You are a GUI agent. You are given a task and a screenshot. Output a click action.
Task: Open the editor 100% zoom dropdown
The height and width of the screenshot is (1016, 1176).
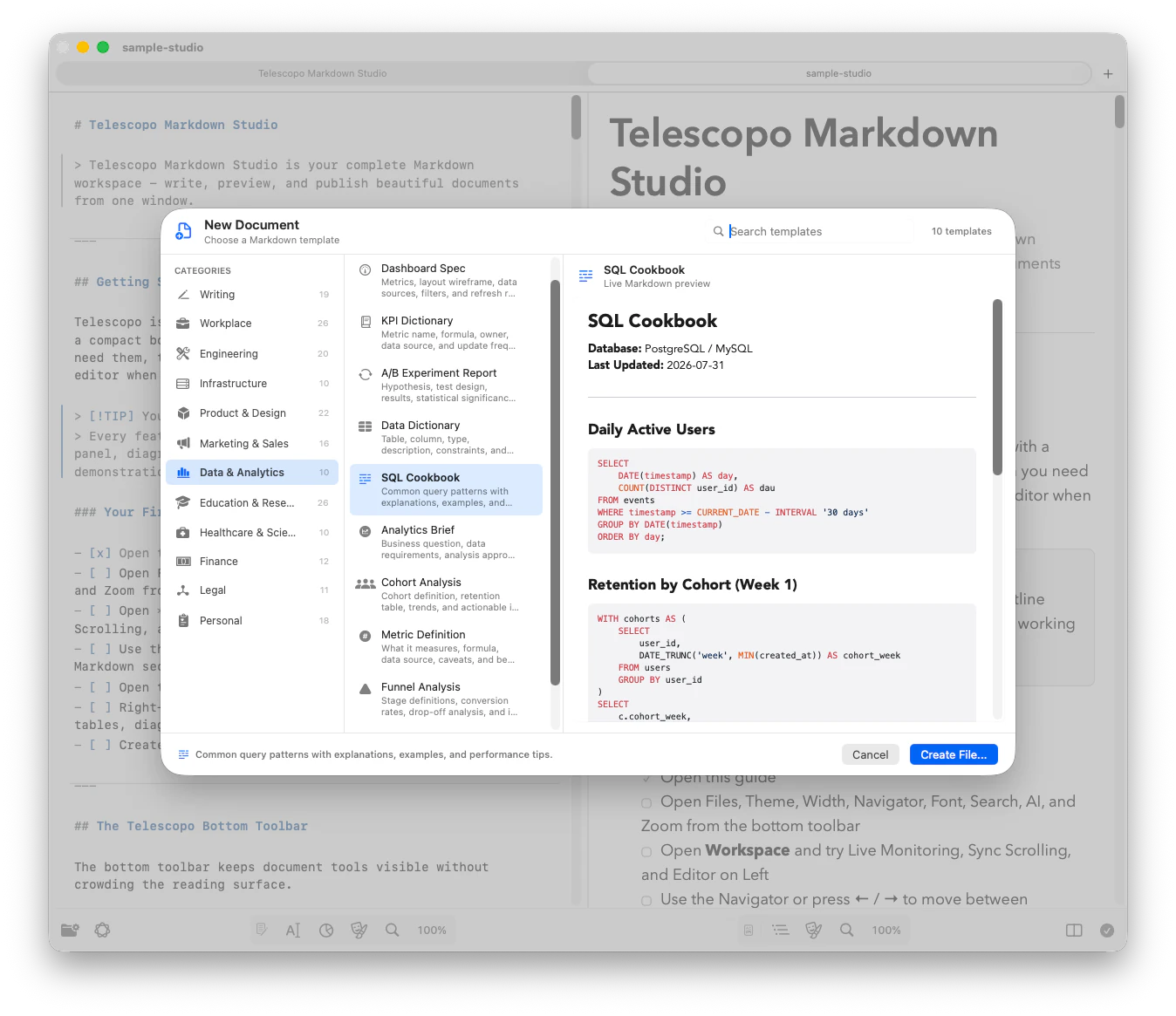point(432,931)
